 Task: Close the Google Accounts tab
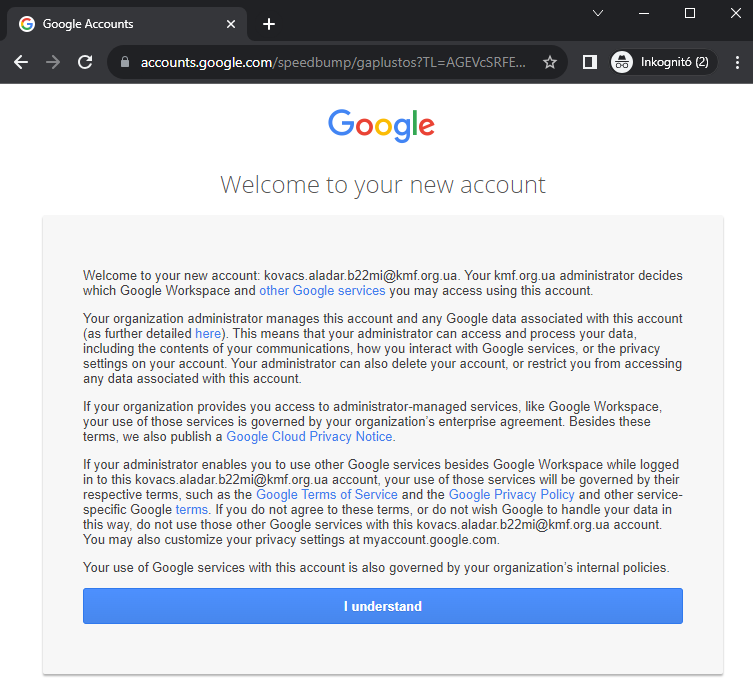click(x=231, y=24)
